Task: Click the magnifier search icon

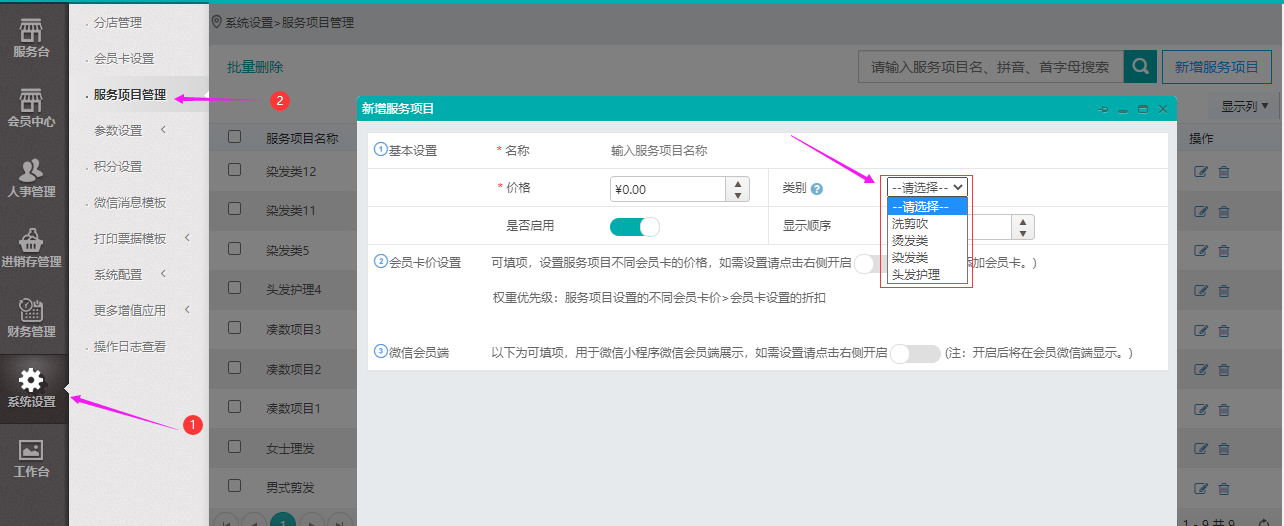Action: [x=1139, y=67]
